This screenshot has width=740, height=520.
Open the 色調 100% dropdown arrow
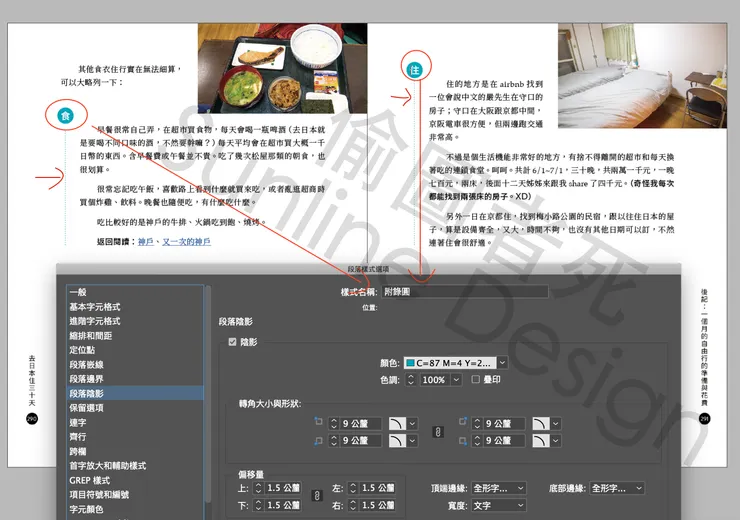[456, 380]
